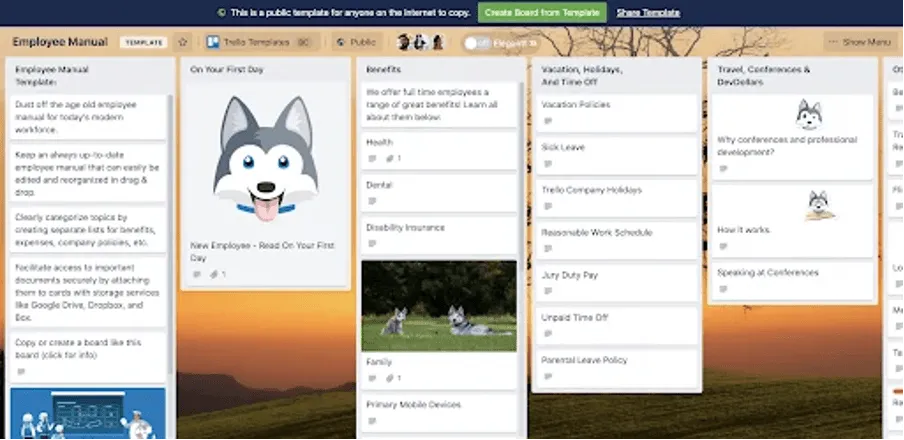This screenshot has width=904, height=440.
Task: Click the Create Board from Template button
Action: (x=541, y=12)
